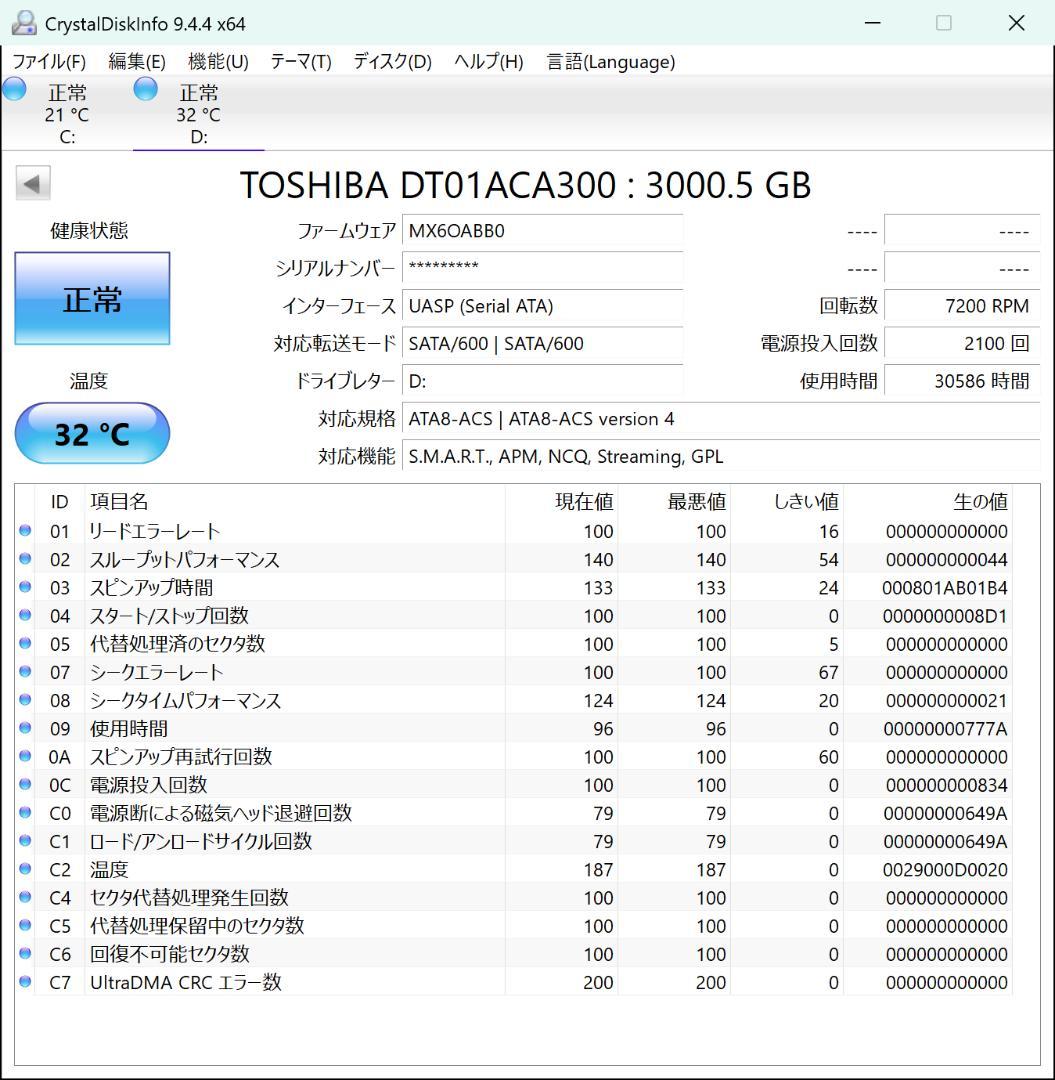Image resolution: width=1055 pixels, height=1080 pixels.
Task: Click the status dot for 電源投入回数 row 0C
Action: pyautogui.click(x=23, y=785)
